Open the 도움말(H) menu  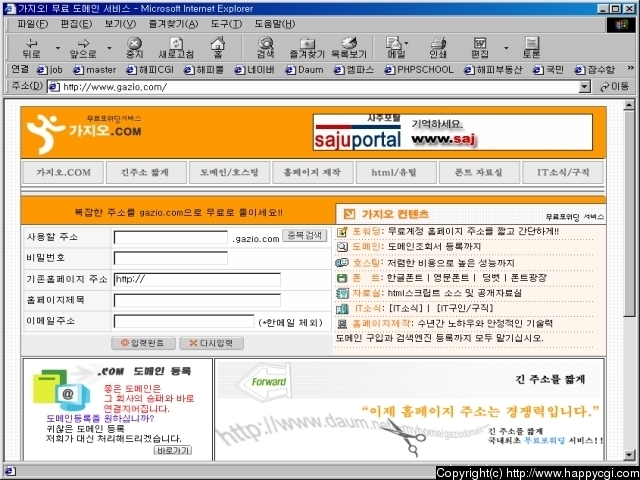tap(275, 24)
